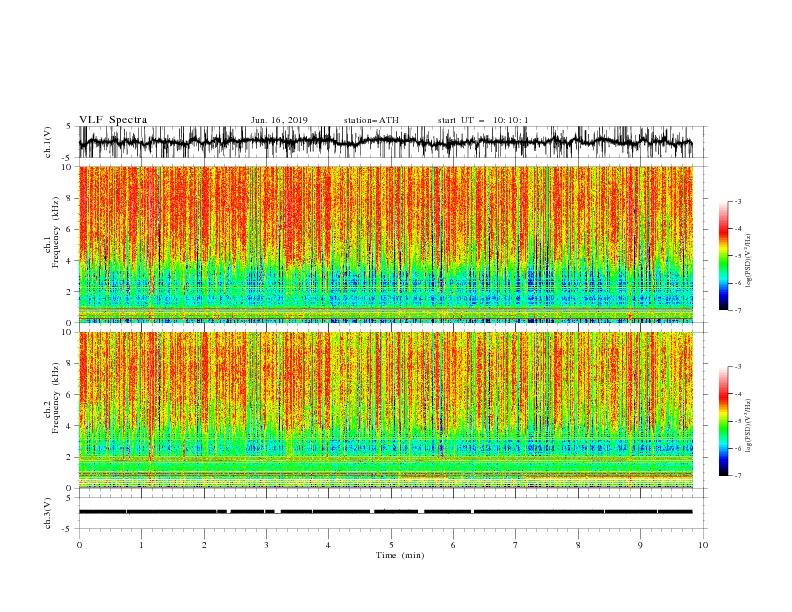Click the 'VLF Spectra' title text
The image size is (792, 612).
click(113, 120)
